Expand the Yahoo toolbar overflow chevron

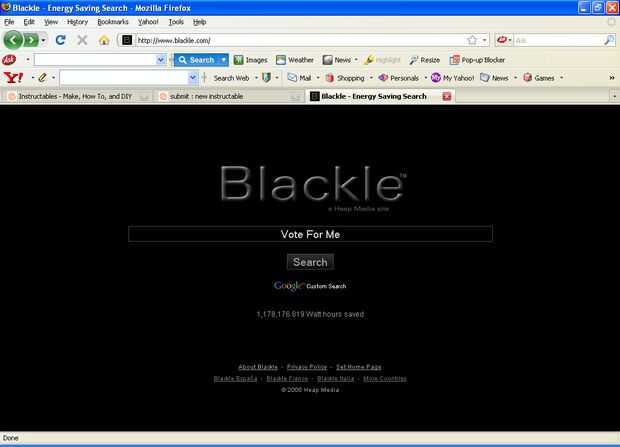pos(612,78)
